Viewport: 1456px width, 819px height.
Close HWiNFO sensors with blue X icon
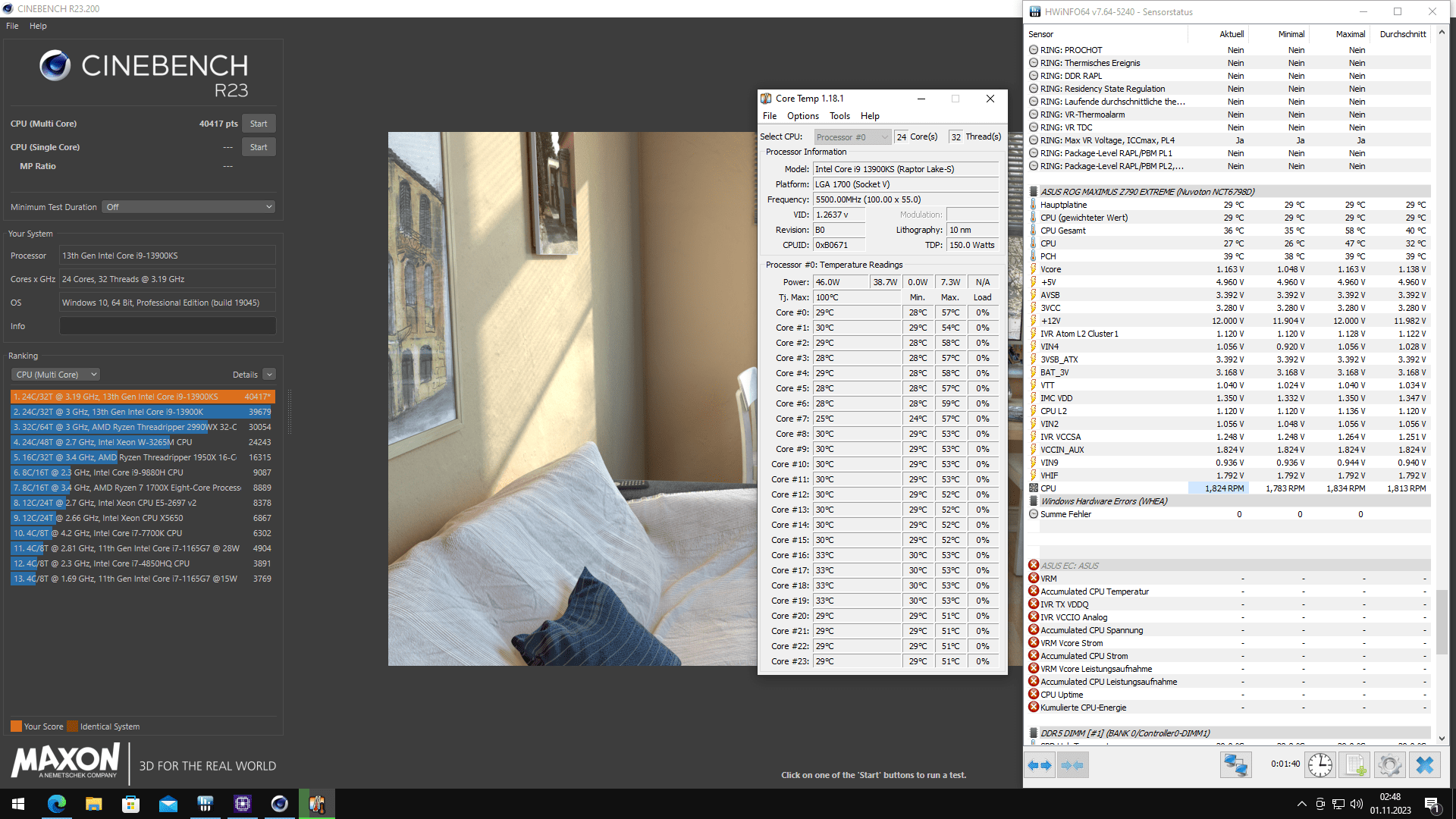(x=1424, y=765)
